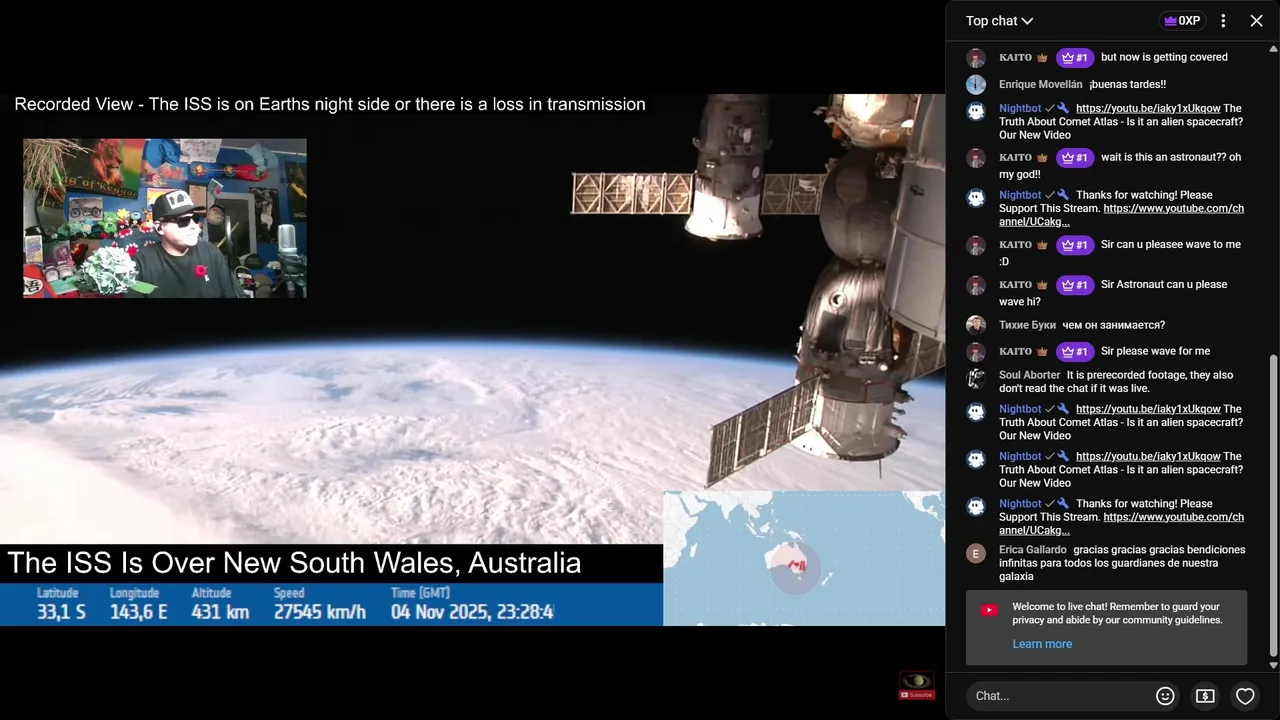Select the Enrique Movellán username
The height and width of the screenshot is (720, 1280).
click(x=1041, y=85)
